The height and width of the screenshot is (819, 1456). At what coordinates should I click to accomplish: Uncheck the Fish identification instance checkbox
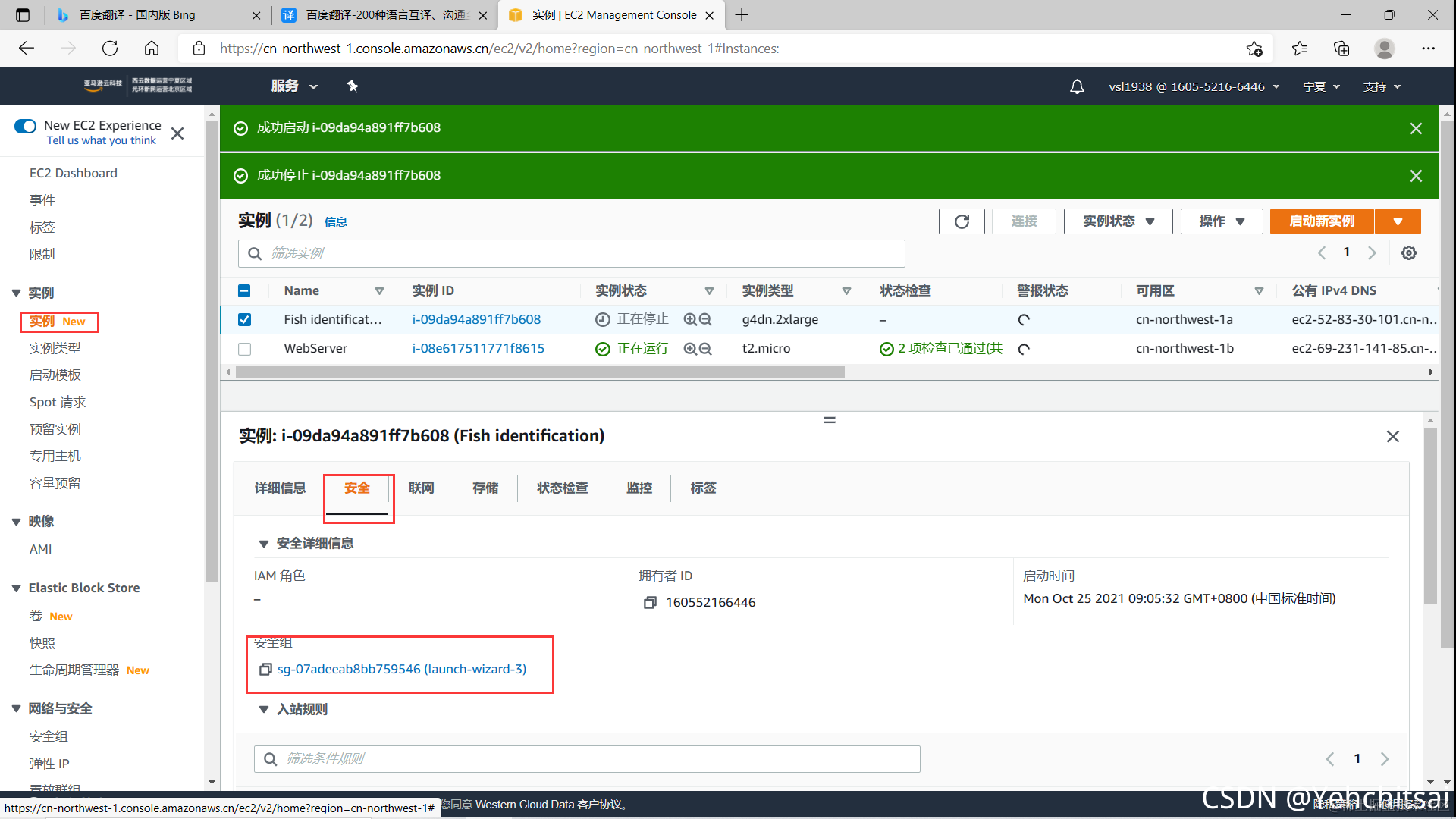coord(244,319)
